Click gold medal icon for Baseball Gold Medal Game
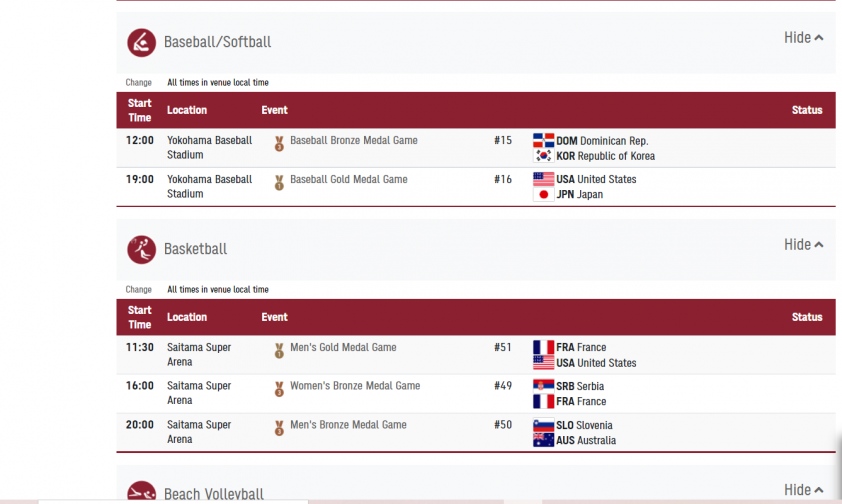The image size is (842, 504). click(x=279, y=183)
